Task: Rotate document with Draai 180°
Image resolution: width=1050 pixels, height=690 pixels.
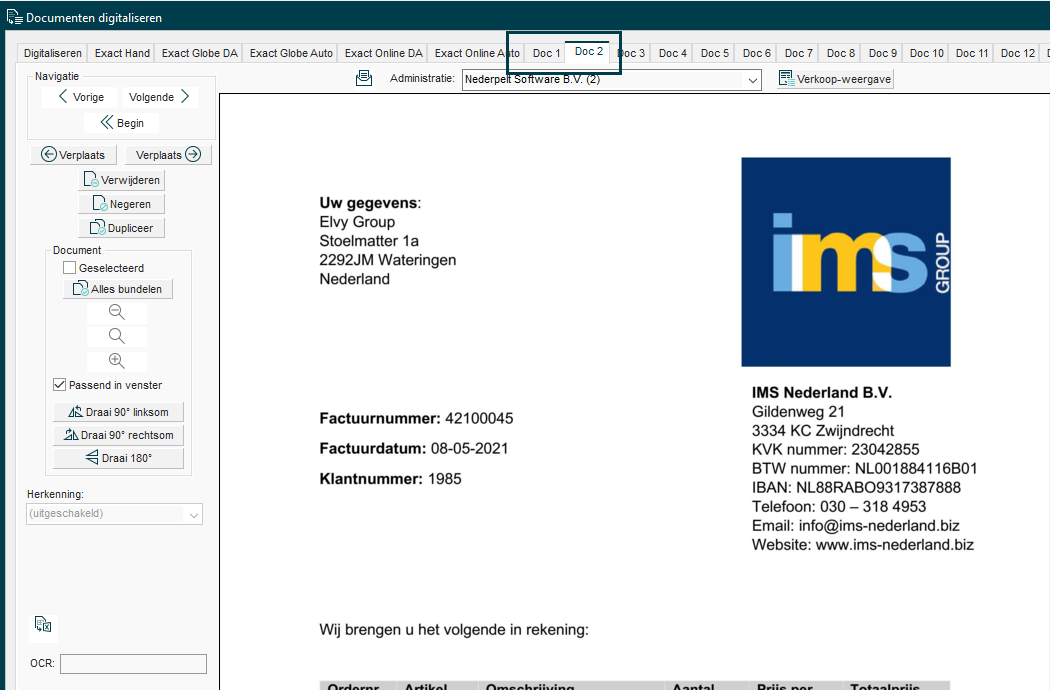Action: pyautogui.click(x=119, y=458)
